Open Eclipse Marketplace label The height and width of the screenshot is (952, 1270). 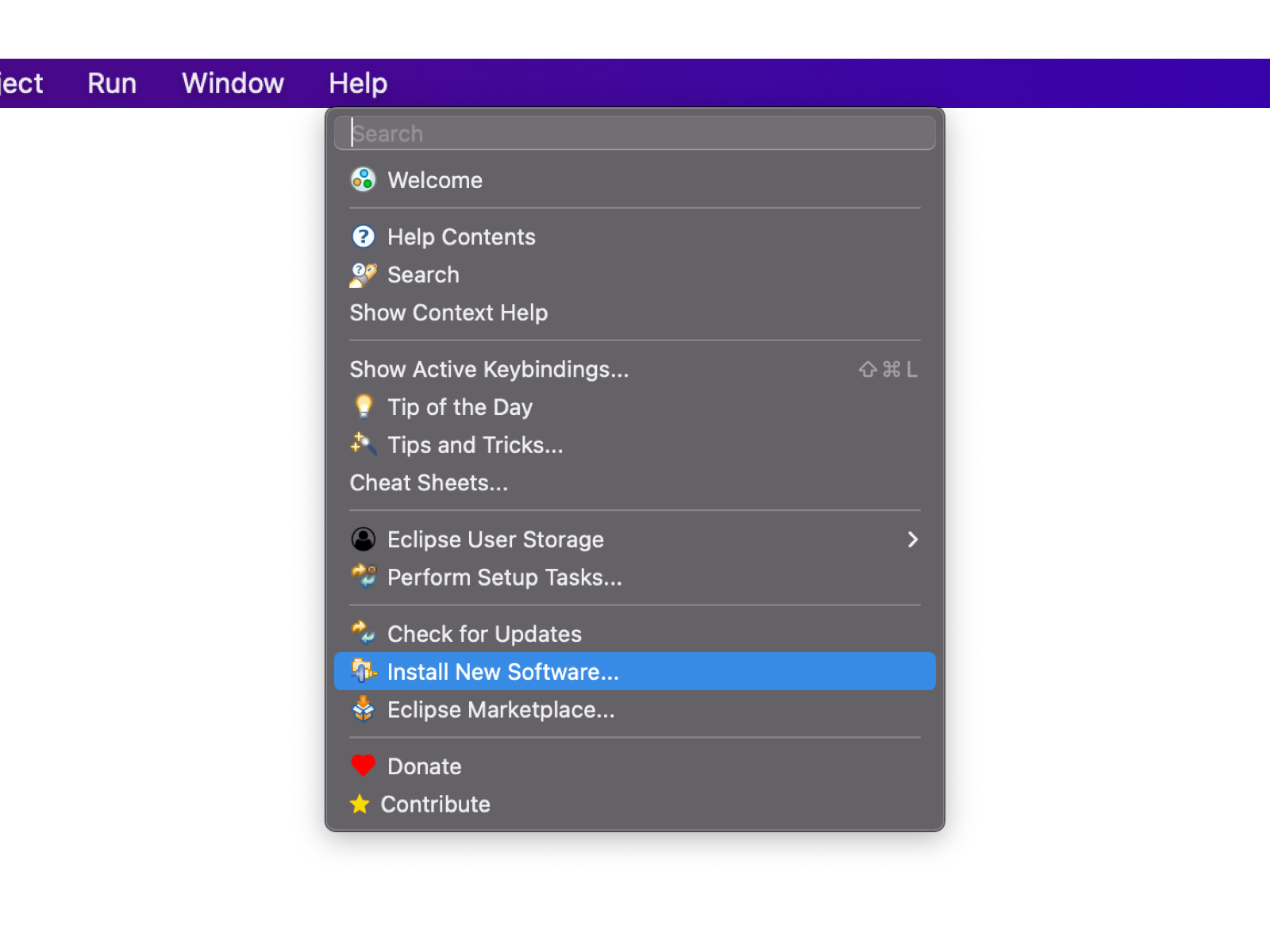501,710
